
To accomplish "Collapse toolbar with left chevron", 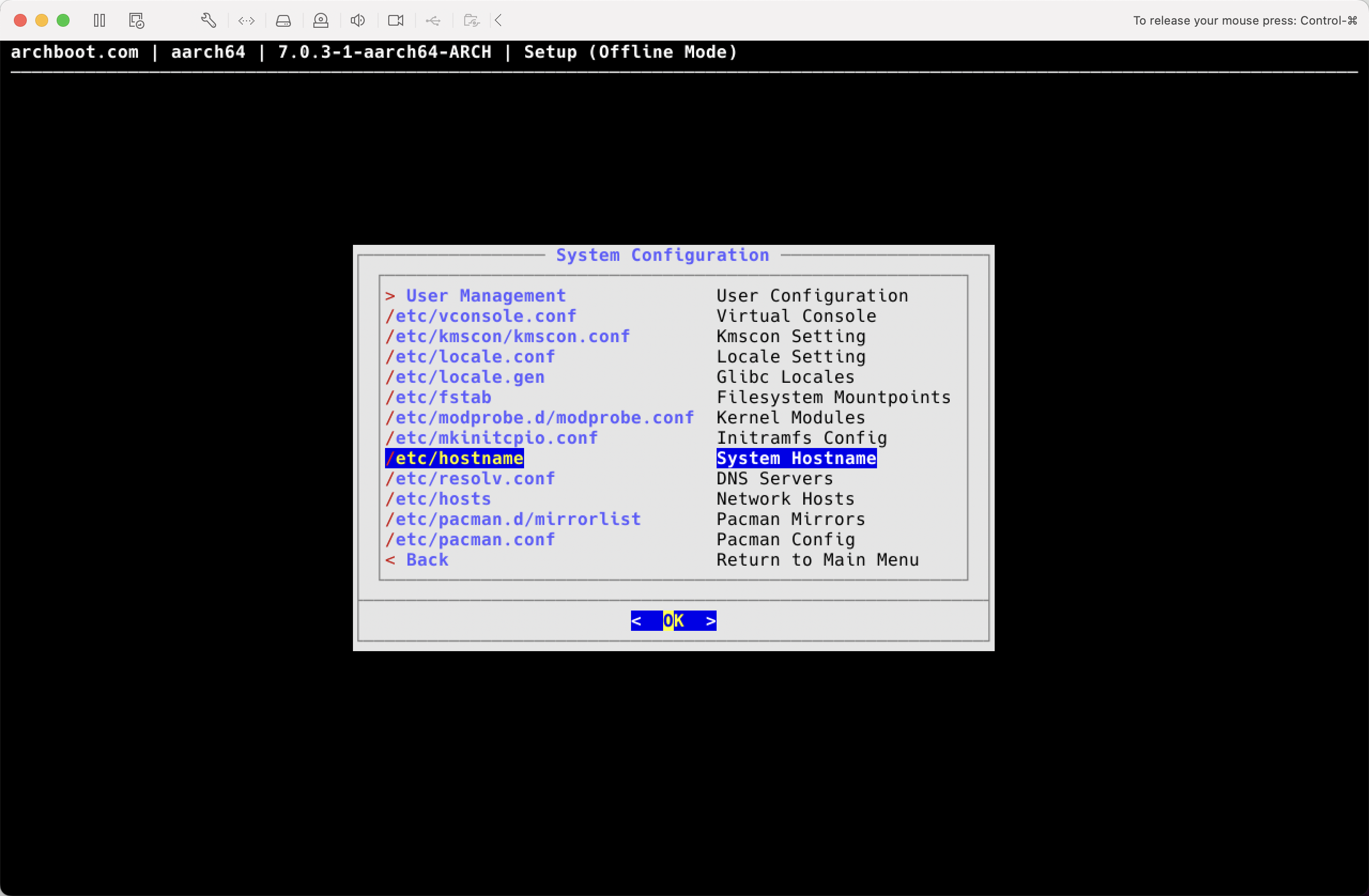I will (x=499, y=21).
